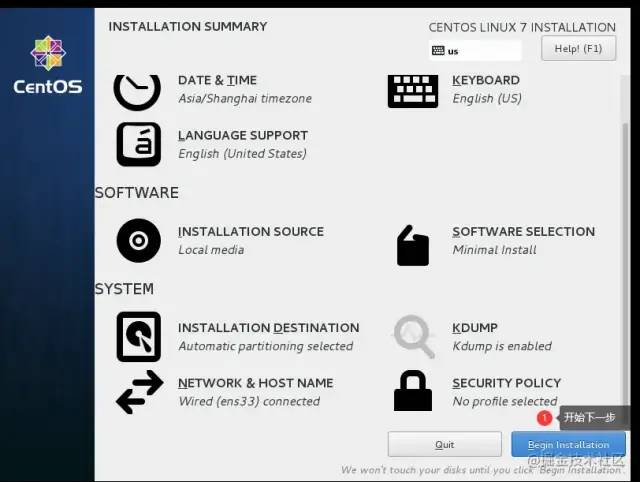Open Network & Host Name arrows icon
640x482 pixels.
point(139,392)
